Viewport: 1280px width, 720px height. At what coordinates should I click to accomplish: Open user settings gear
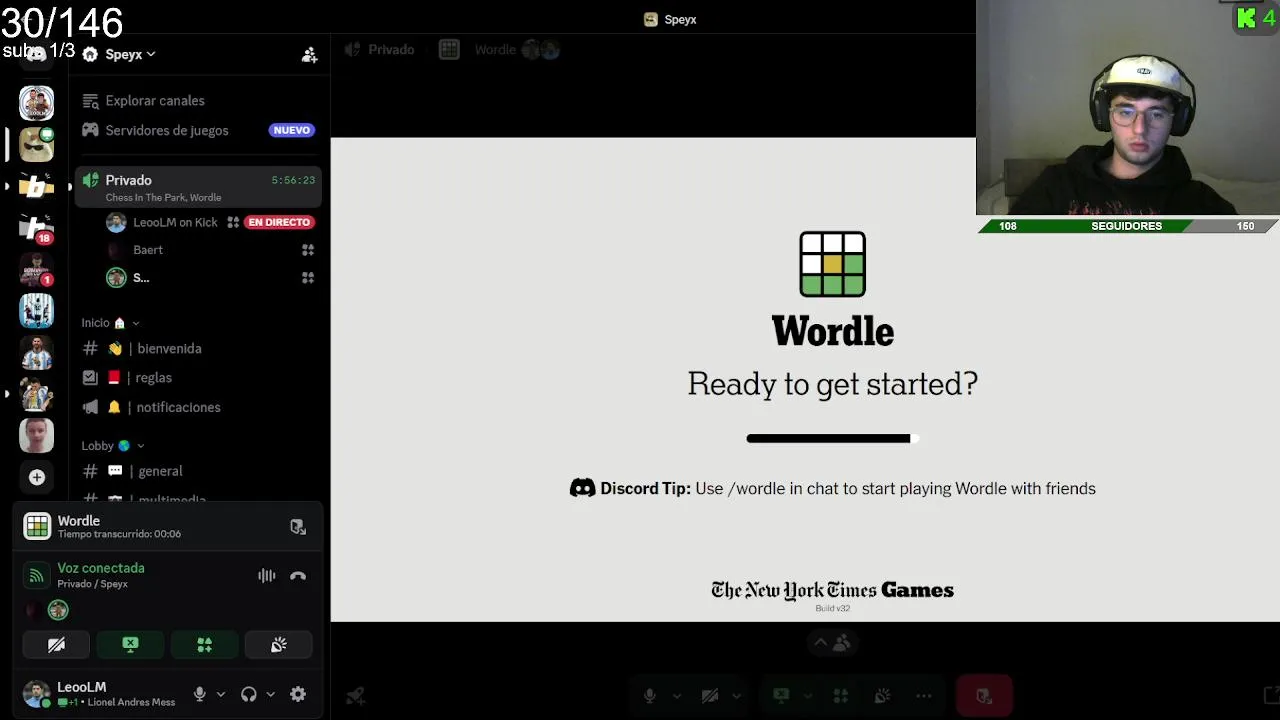(x=298, y=694)
